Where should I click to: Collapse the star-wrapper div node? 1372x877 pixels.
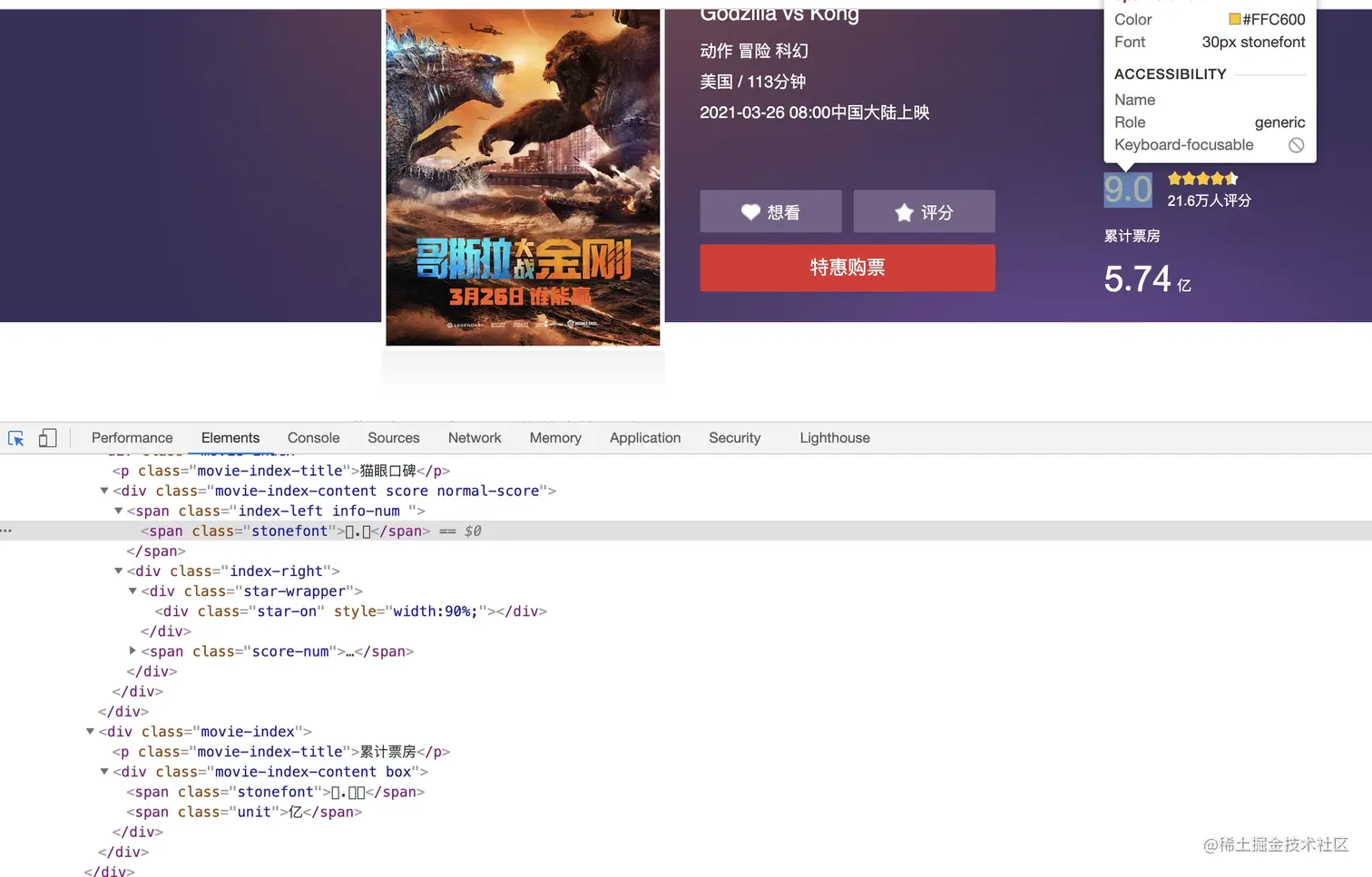pos(132,590)
